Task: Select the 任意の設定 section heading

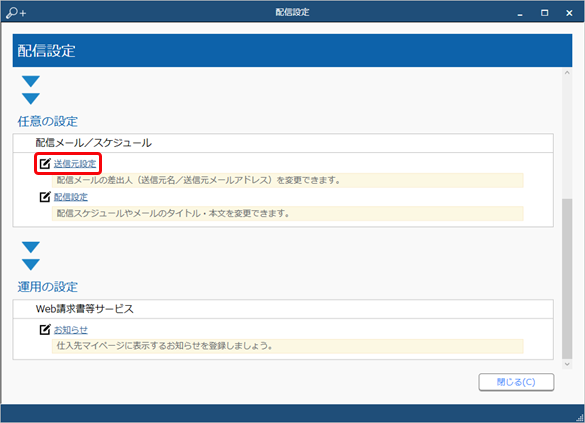Action: [47, 121]
